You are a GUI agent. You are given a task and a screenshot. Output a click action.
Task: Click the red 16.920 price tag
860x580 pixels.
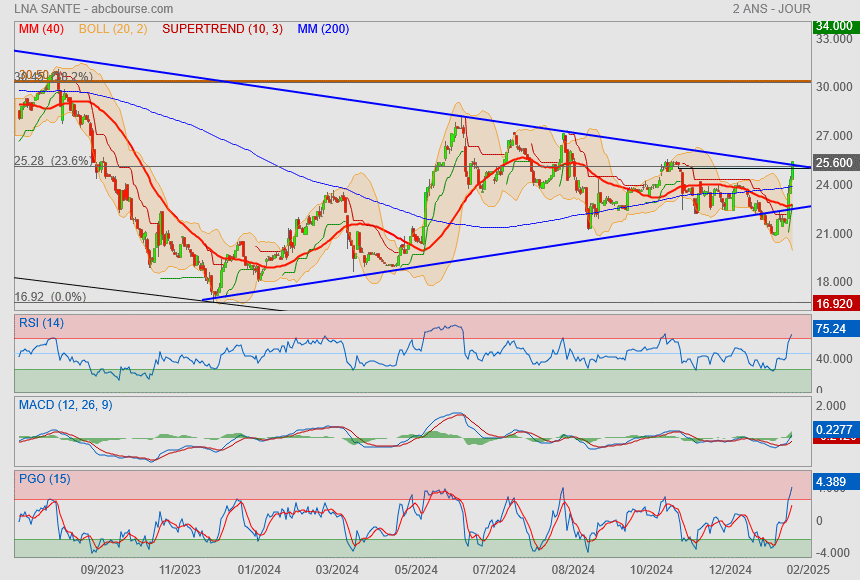[x=834, y=303]
